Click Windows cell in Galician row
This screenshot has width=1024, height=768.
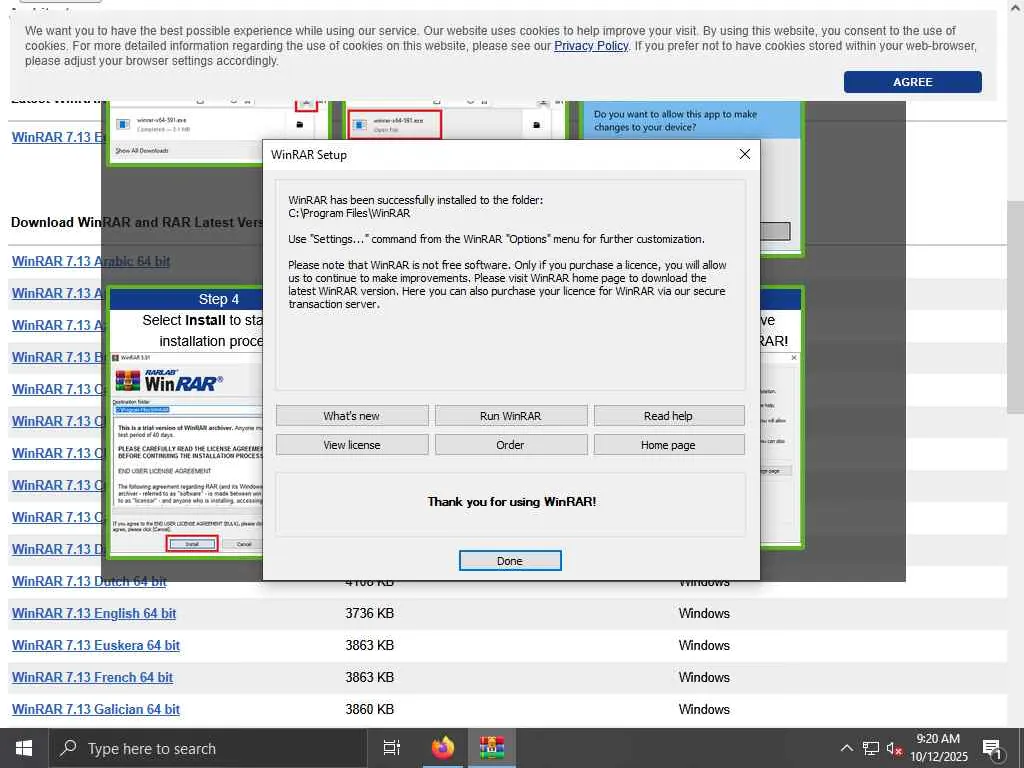704,709
